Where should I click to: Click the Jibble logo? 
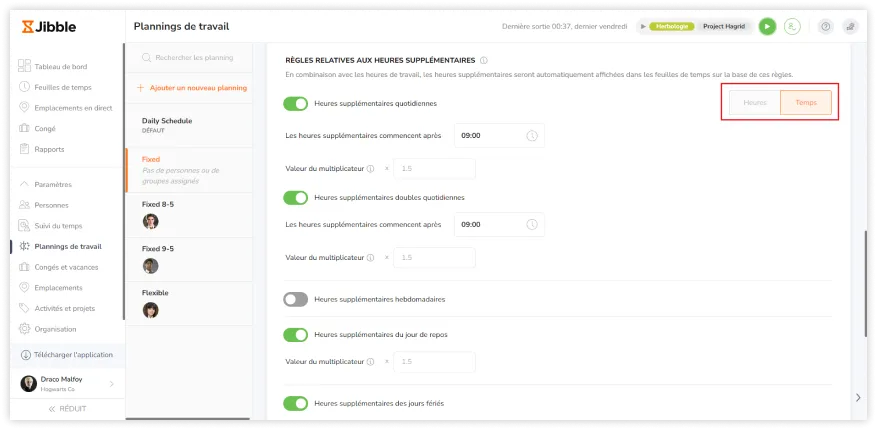[x=49, y=26]
